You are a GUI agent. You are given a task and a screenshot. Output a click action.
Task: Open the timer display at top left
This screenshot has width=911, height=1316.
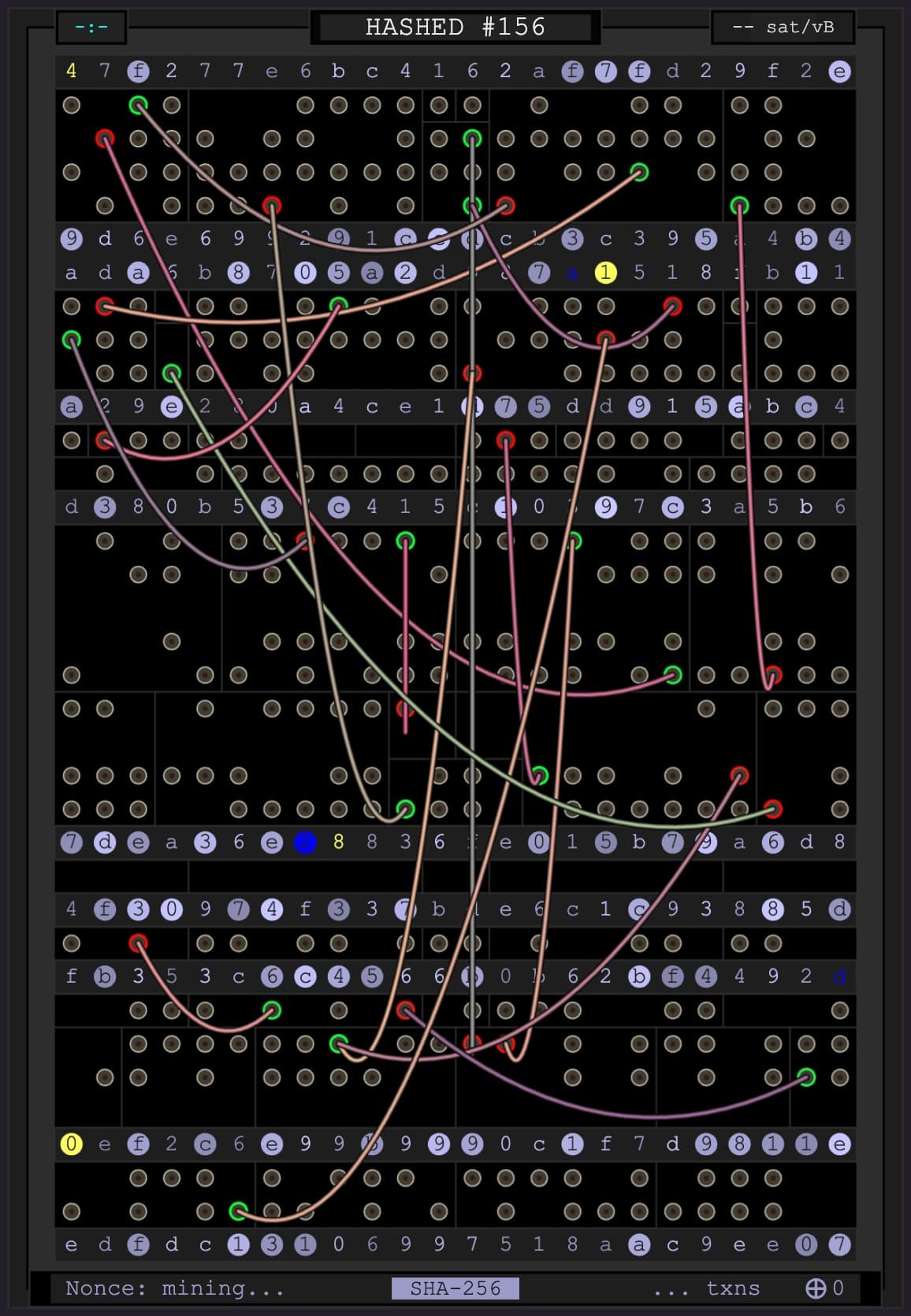point(91,28)
